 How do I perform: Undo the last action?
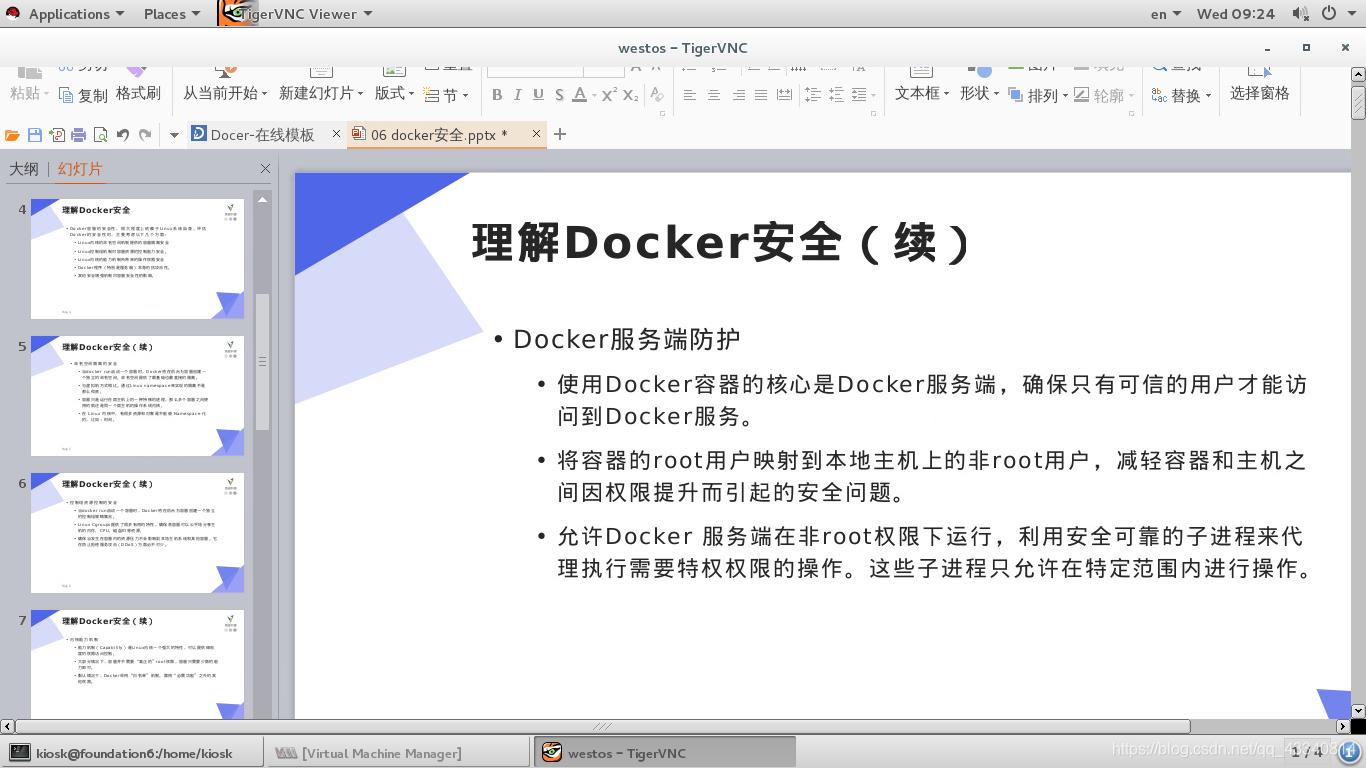[x=123, y=135]
